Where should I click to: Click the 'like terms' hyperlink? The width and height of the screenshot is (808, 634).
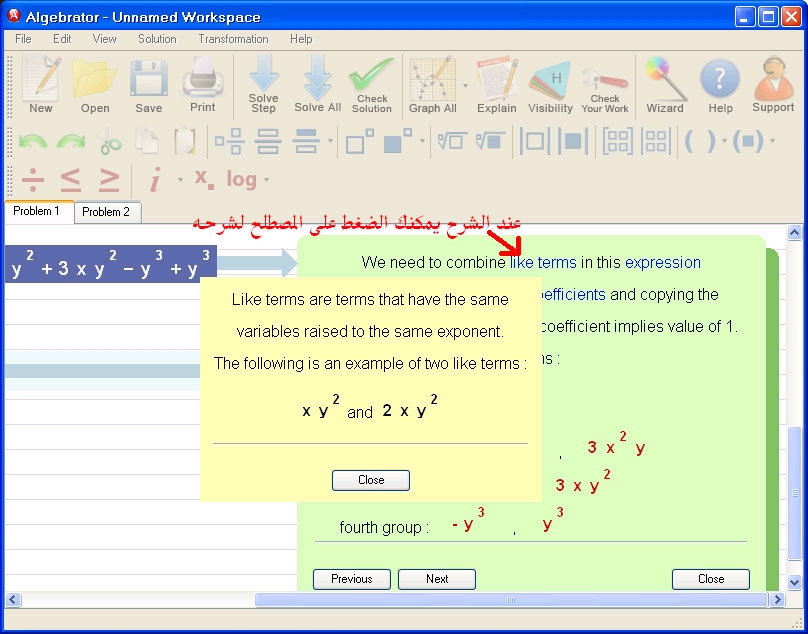pos(543,263)
